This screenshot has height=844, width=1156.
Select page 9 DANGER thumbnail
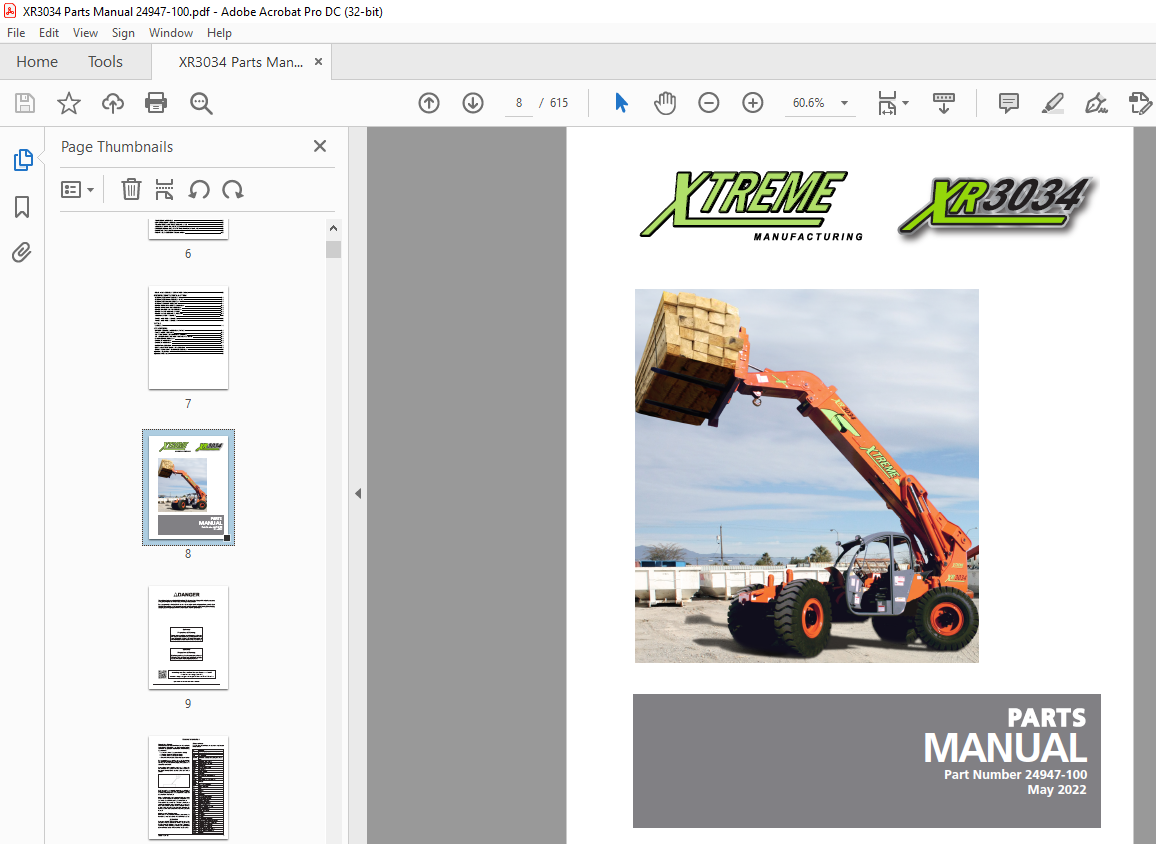(x=188, y=638)
